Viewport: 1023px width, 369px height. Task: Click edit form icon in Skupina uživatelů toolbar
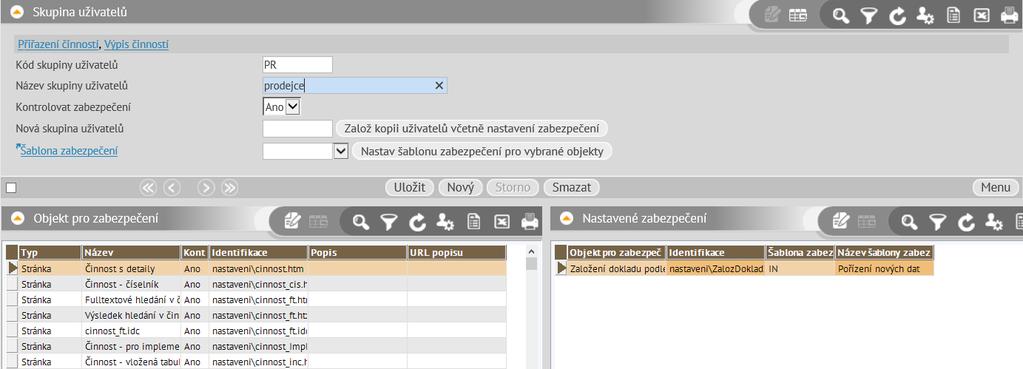click(x=772, y=15)
